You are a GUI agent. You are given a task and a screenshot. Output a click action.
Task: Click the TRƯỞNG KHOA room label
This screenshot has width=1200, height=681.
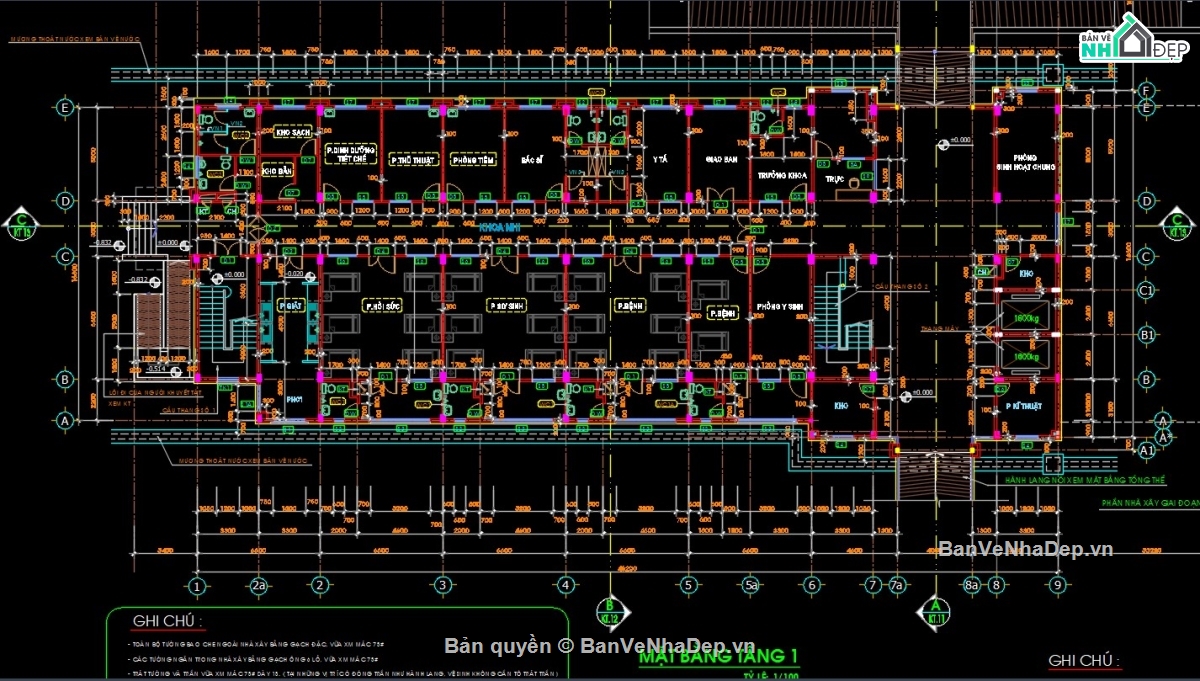(x=781, y=175)
